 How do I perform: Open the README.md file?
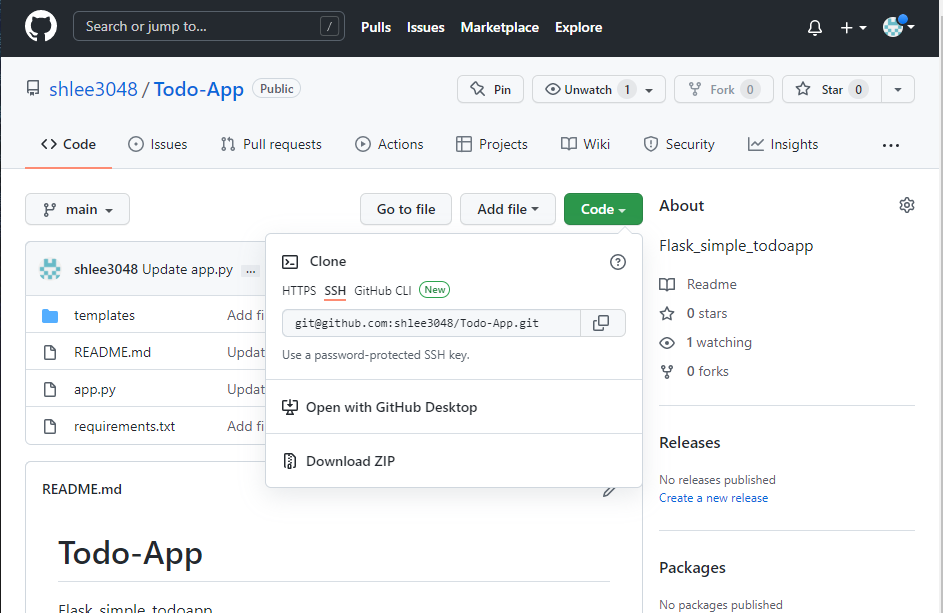pyautogui.click(x=112, y=352)
